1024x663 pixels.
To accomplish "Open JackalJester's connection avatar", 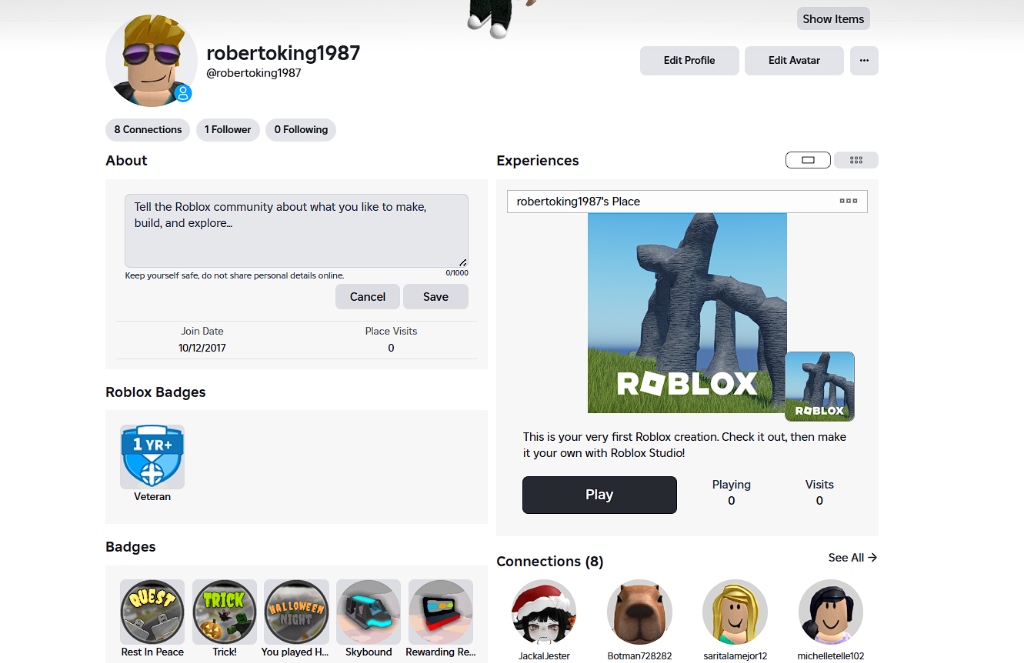I will point(544,612).
